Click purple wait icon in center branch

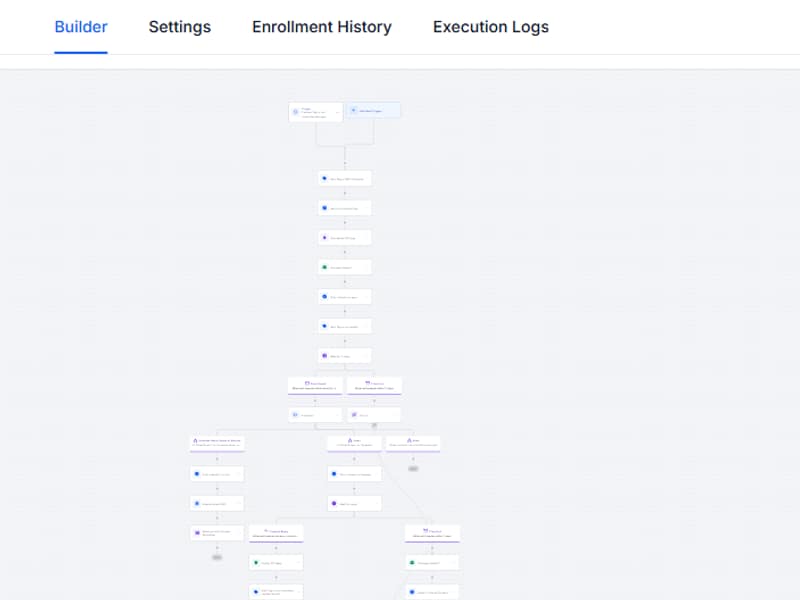click(334, 504)
